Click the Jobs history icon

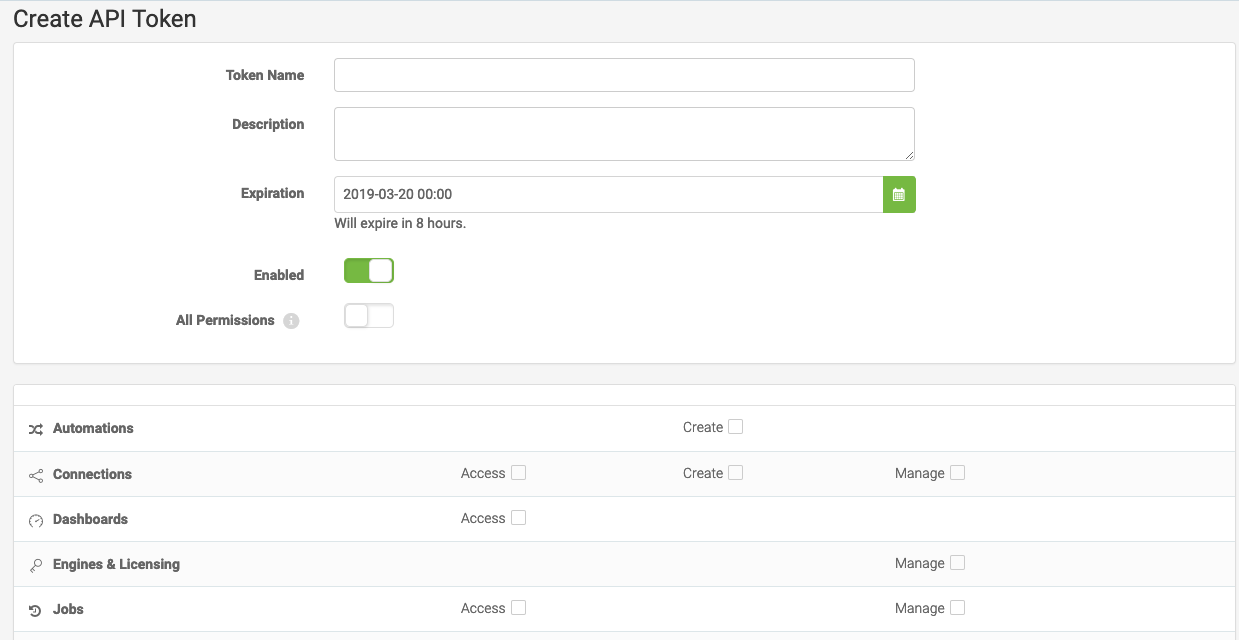pyautogui.click(x=36, y=610)
